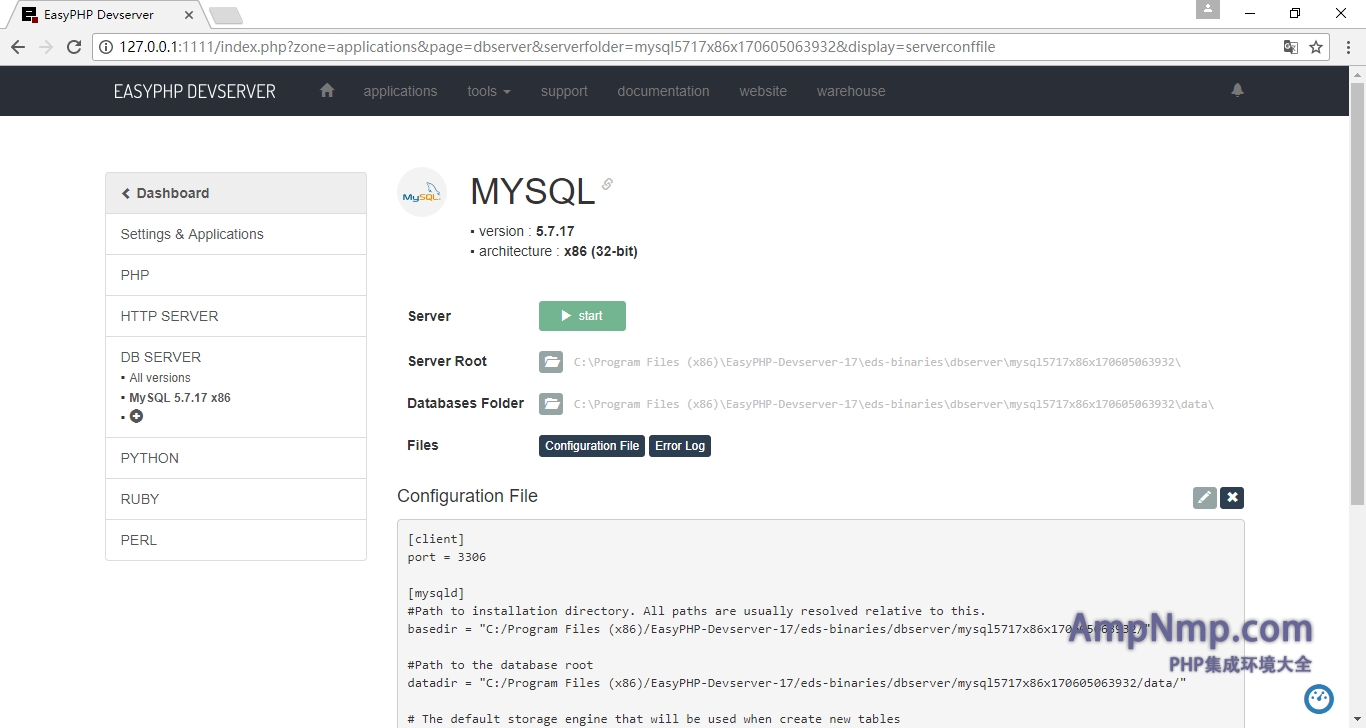Viewport: 1366px width, 728px height.
Task: Click the scrollbar down arrow
Action: 1357,719
